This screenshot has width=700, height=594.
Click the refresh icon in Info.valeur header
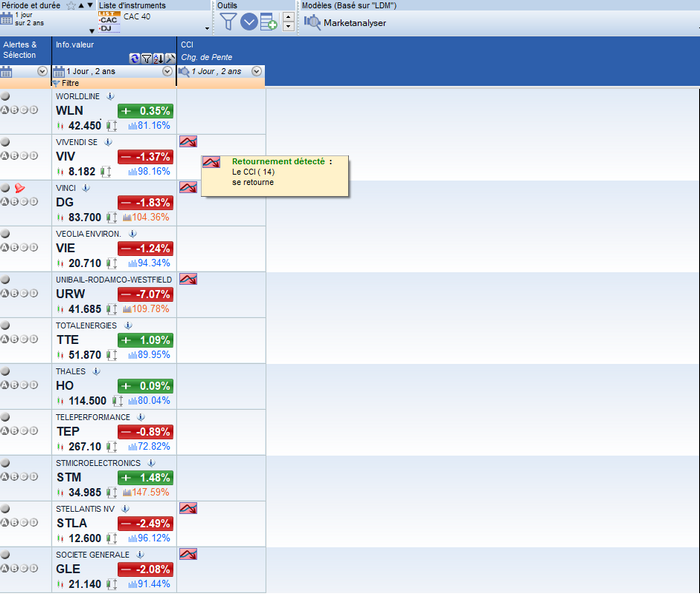[x=134, y=58]
